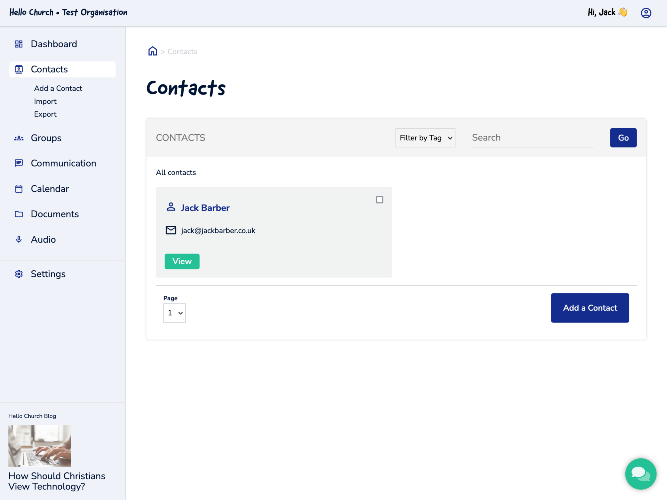Image resolution: width=667 pixels, height=500 pixels.
Task: Open the blog post thumbnail image
Action: click(x=40, y=446)
